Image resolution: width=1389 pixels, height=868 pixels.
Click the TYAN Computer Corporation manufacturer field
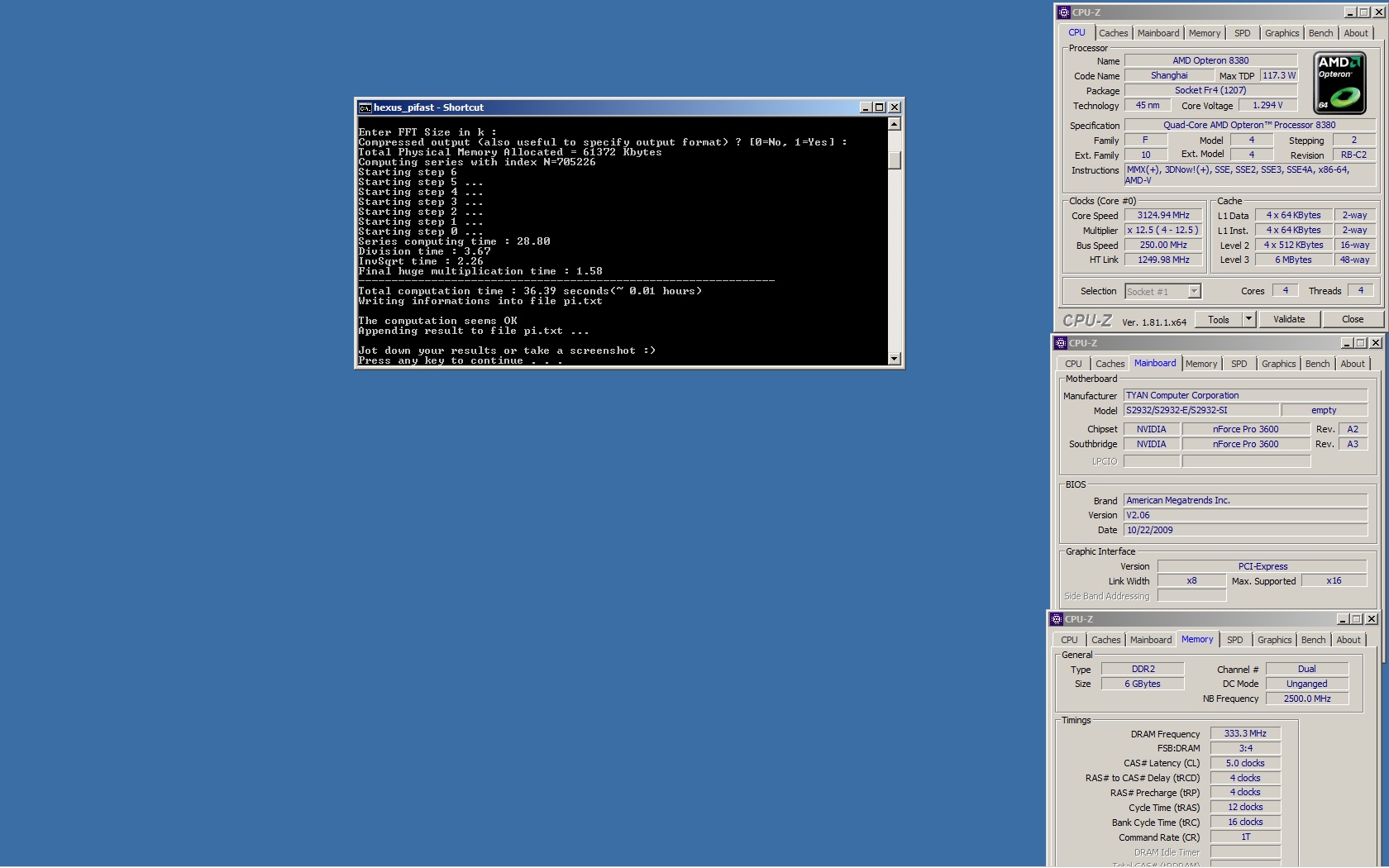1245,395
